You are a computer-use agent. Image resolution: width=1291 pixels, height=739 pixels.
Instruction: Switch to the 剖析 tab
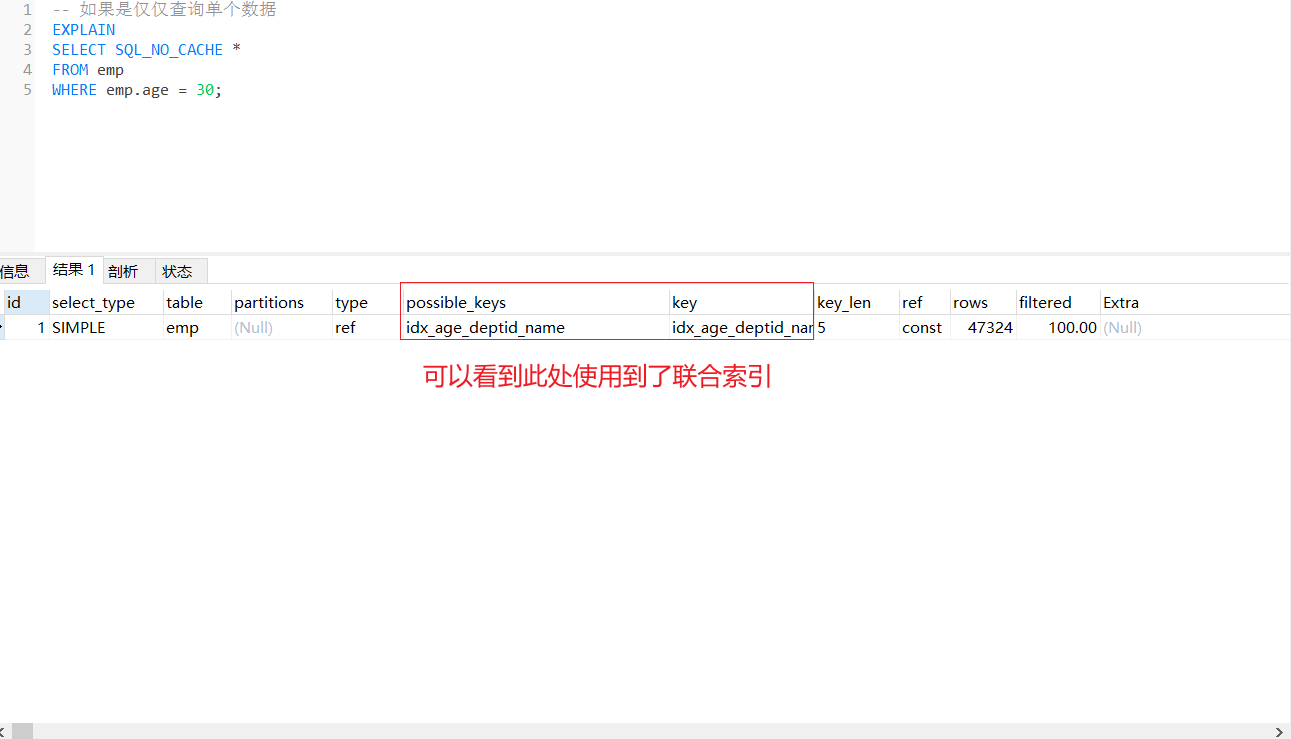pyautogui.click(x=124, y=270)
